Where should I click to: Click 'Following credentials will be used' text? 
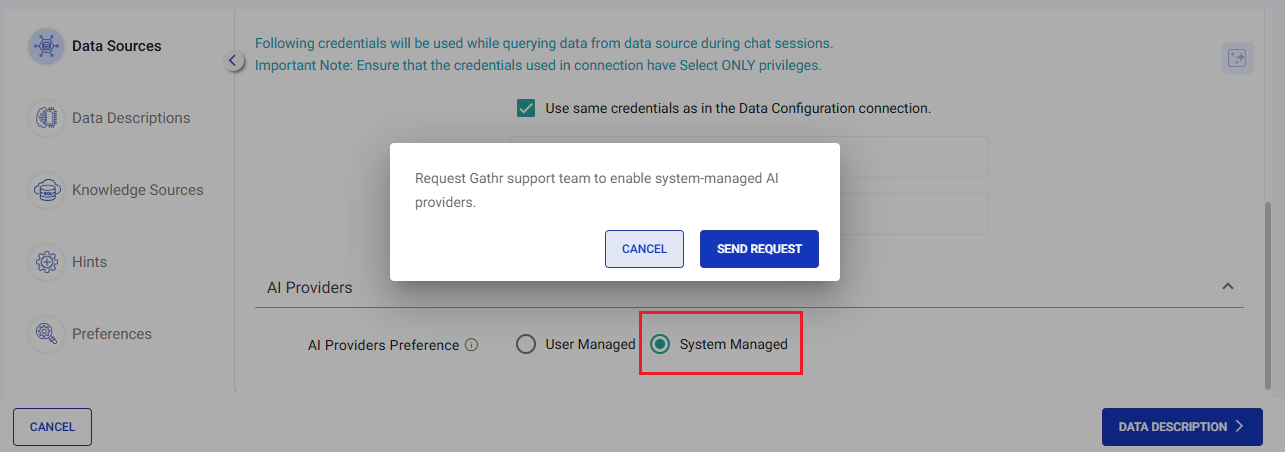click(x=544, y=43)
